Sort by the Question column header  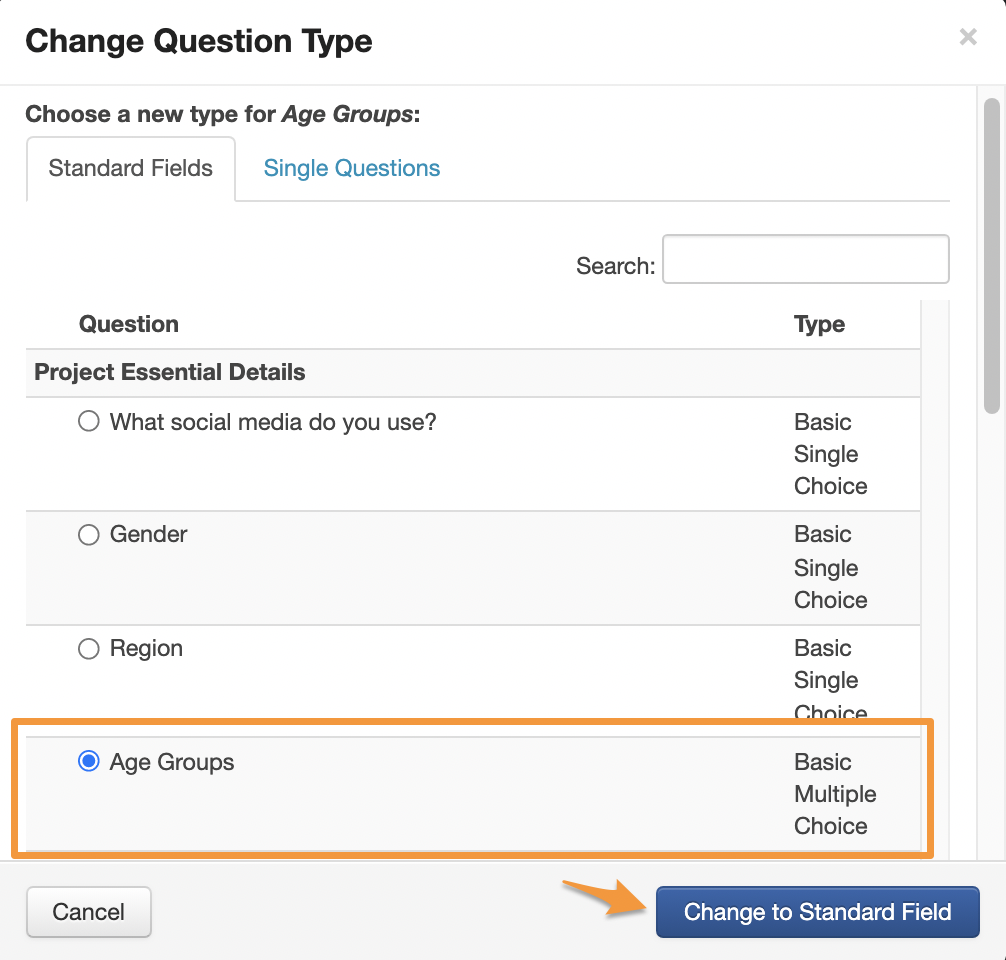(x=129, y=324)
